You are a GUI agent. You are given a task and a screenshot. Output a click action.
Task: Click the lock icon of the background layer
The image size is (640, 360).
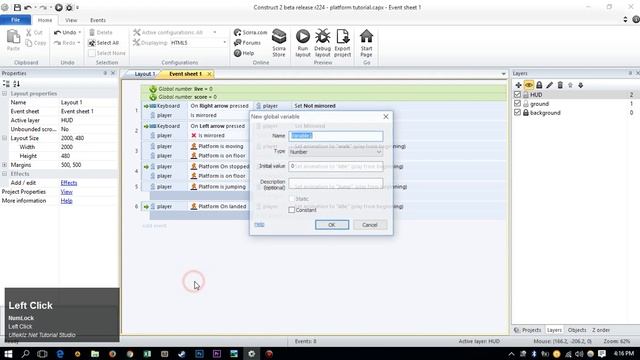pyautogui.click(x=526, y=113)
